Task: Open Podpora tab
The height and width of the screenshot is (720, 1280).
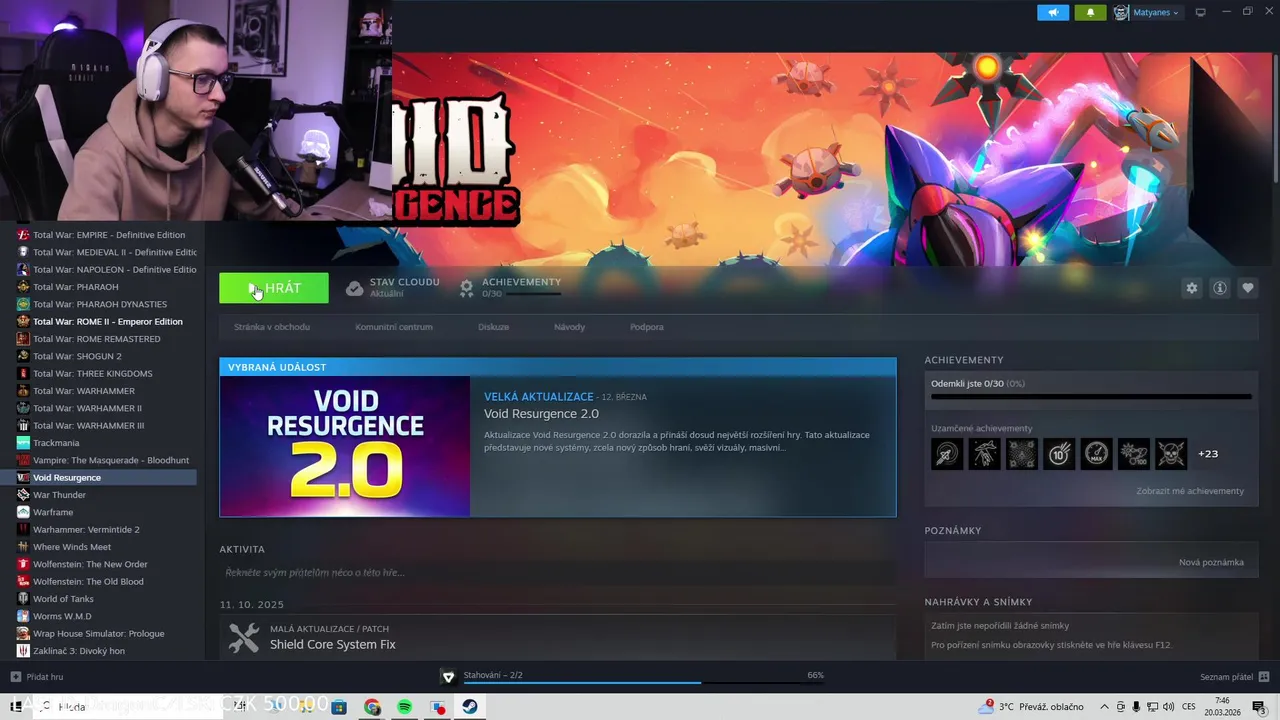Action: pyautogui.click(x=647, y=327)
